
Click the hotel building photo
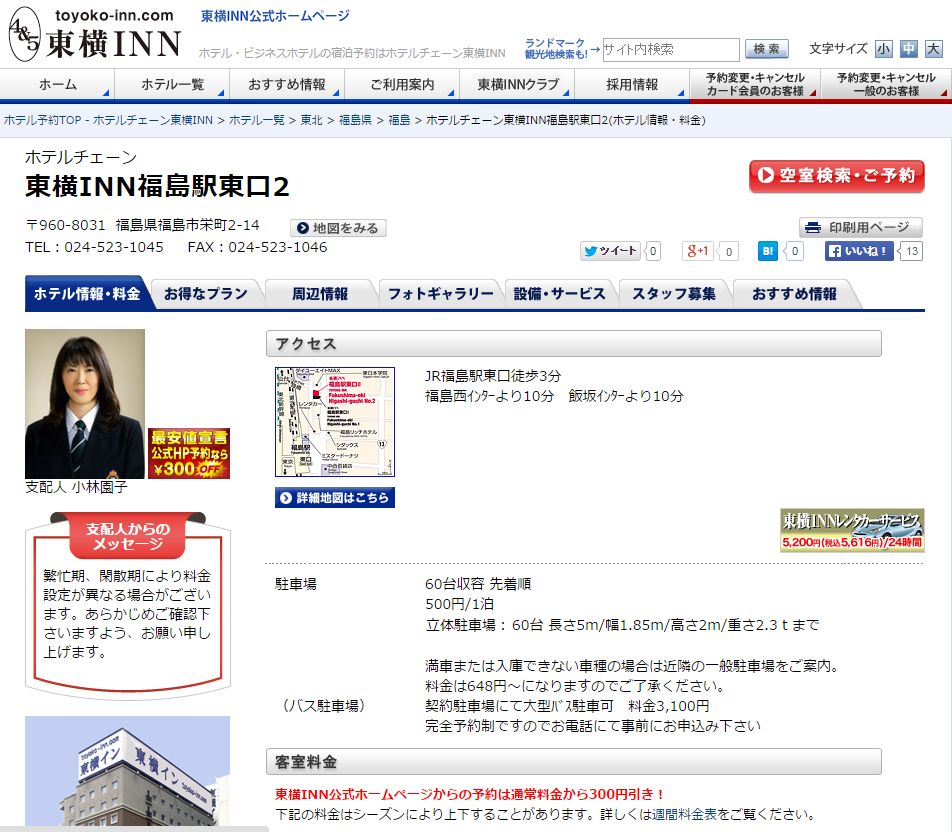tap(128, 770)
